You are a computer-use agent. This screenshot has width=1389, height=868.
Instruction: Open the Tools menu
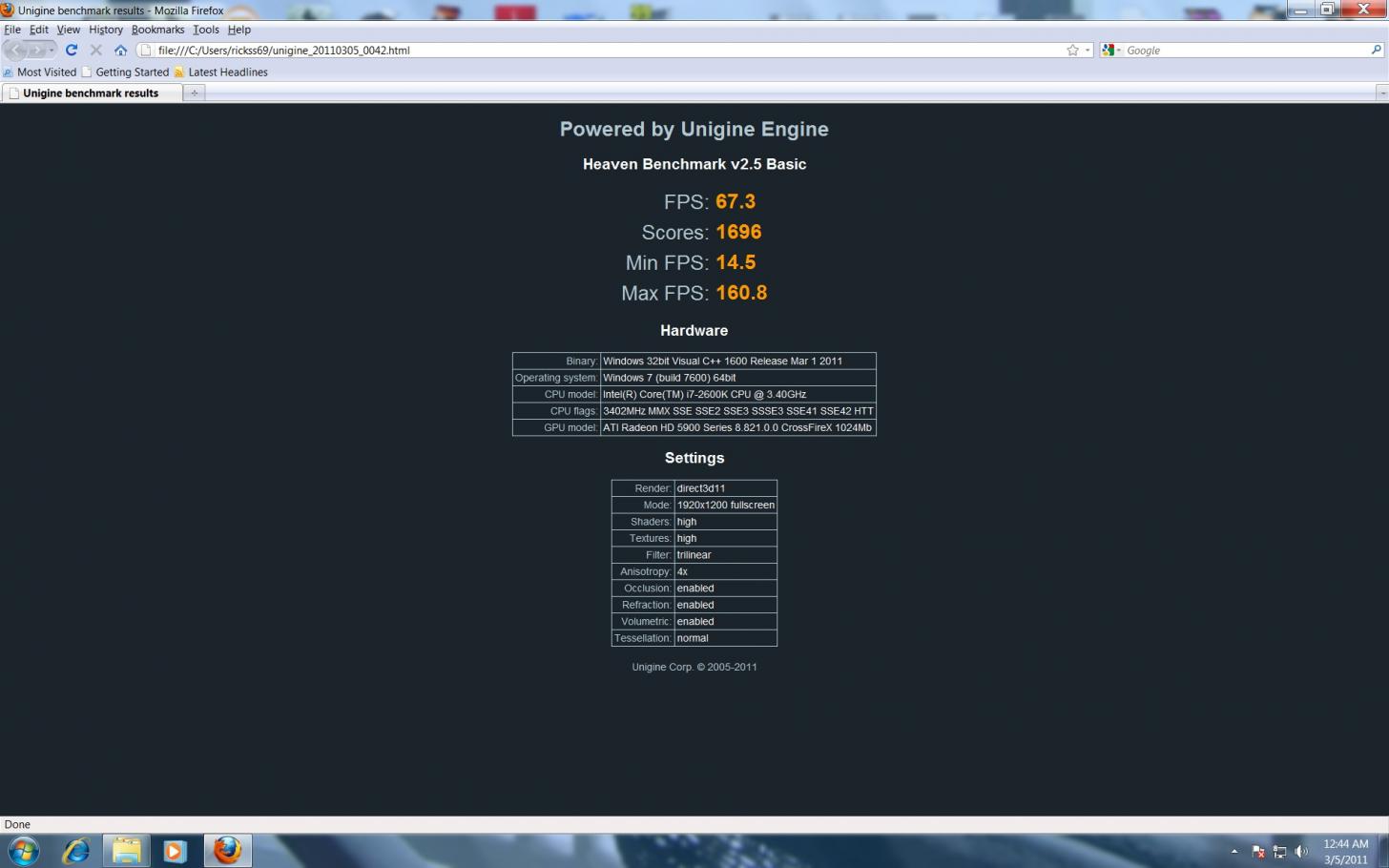tap(205, 30)
